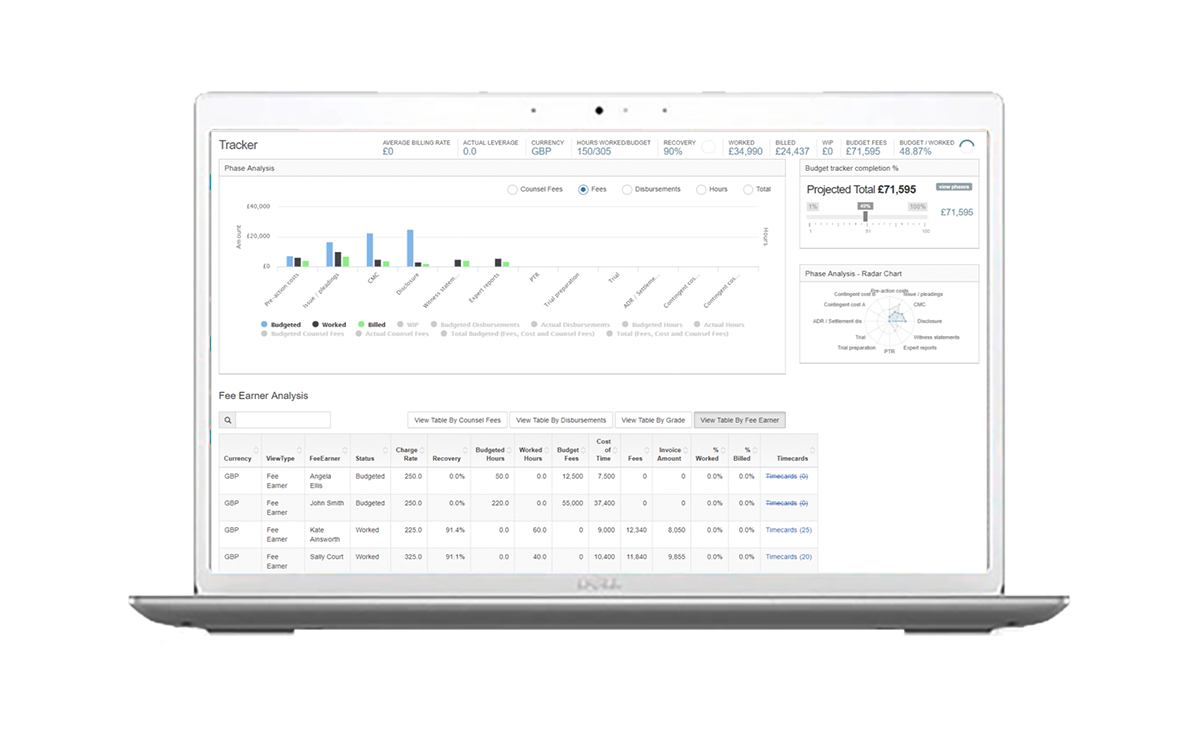1188x729 pixels.
Task: Toggle the green Billed legend series
Action: 372,324
